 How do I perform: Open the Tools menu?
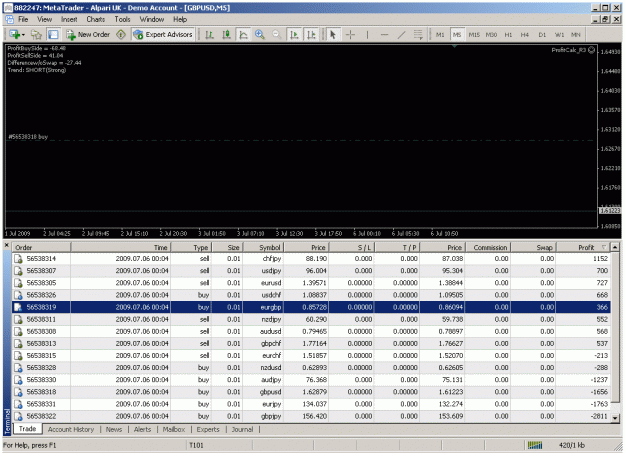point(122,19)
